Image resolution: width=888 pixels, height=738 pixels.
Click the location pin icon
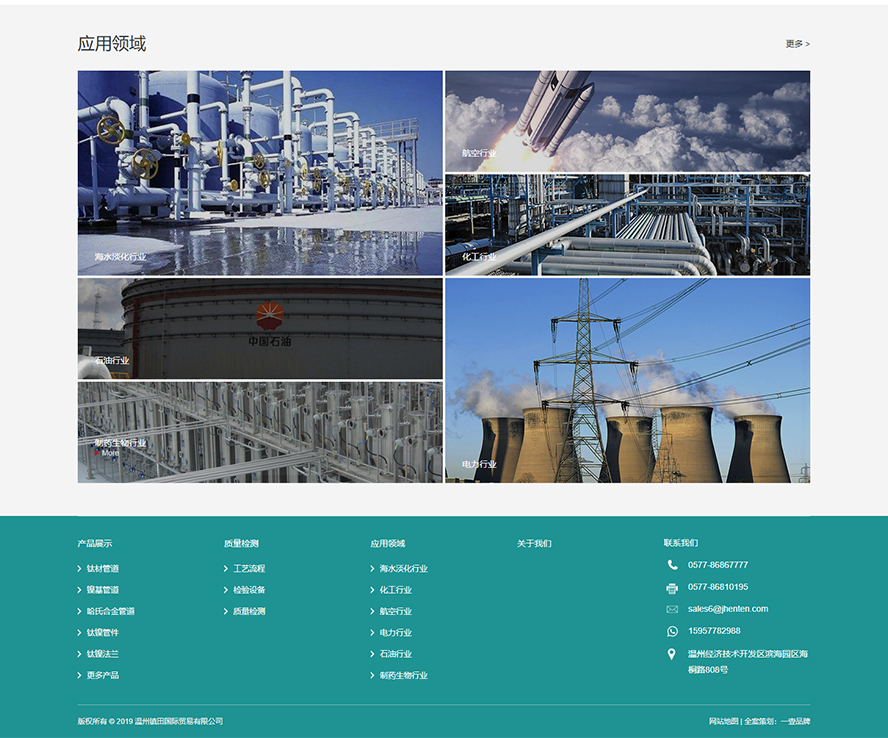(x=672, y=654)
